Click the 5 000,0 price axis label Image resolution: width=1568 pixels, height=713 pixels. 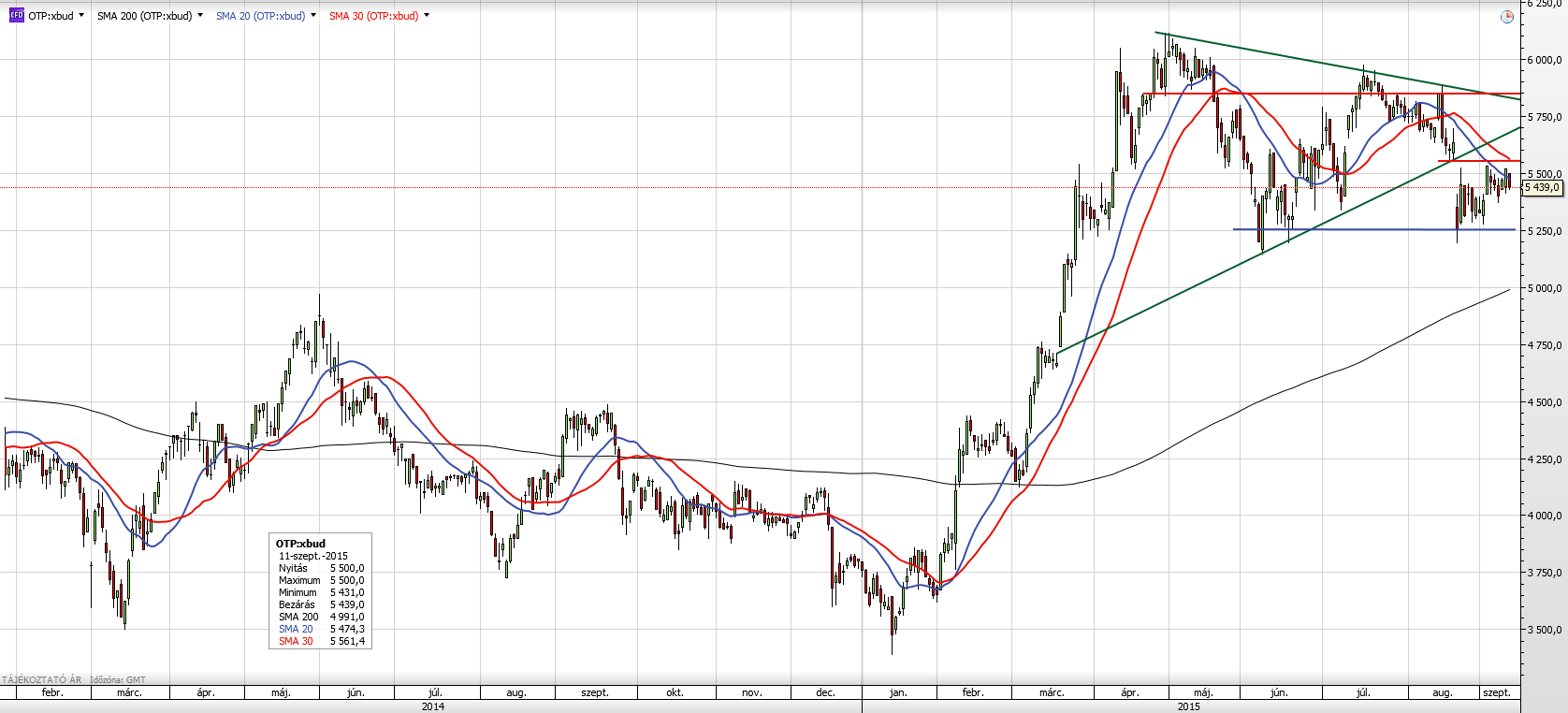point(1545,288)
